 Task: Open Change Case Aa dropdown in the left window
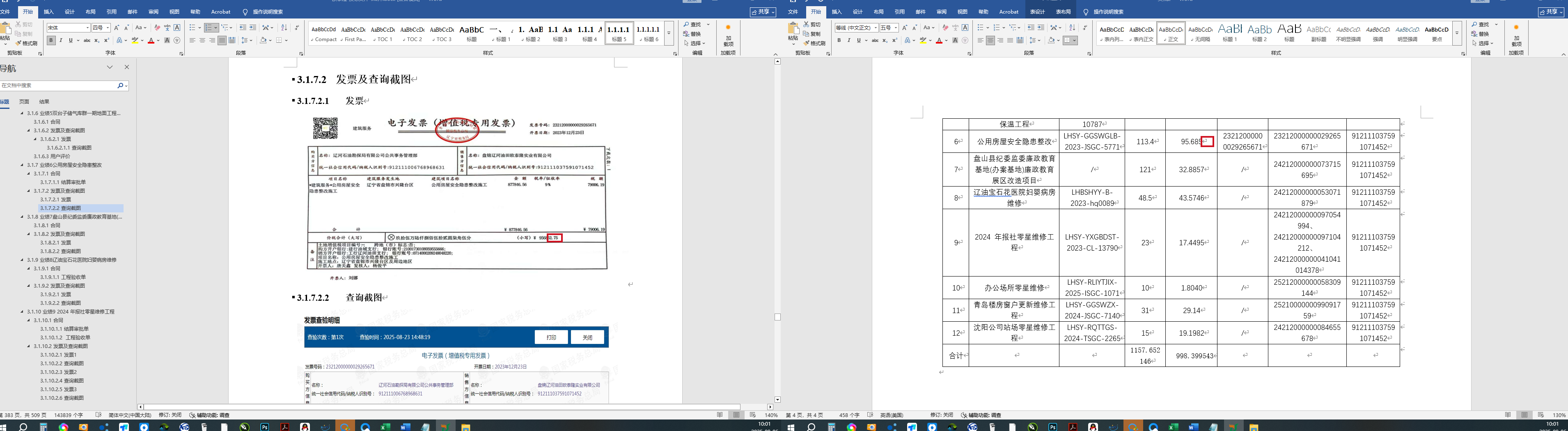point(141,28)
